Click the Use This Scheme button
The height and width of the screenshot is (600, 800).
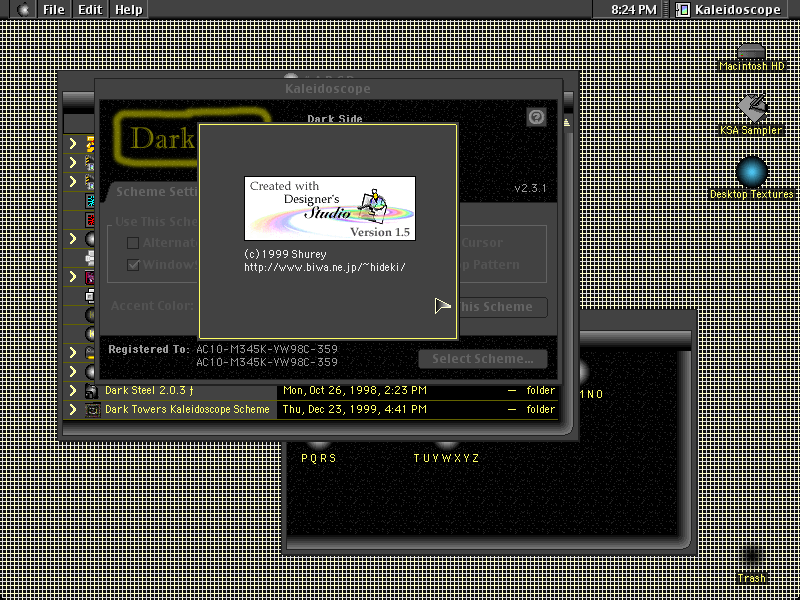(x=503, y=307)
